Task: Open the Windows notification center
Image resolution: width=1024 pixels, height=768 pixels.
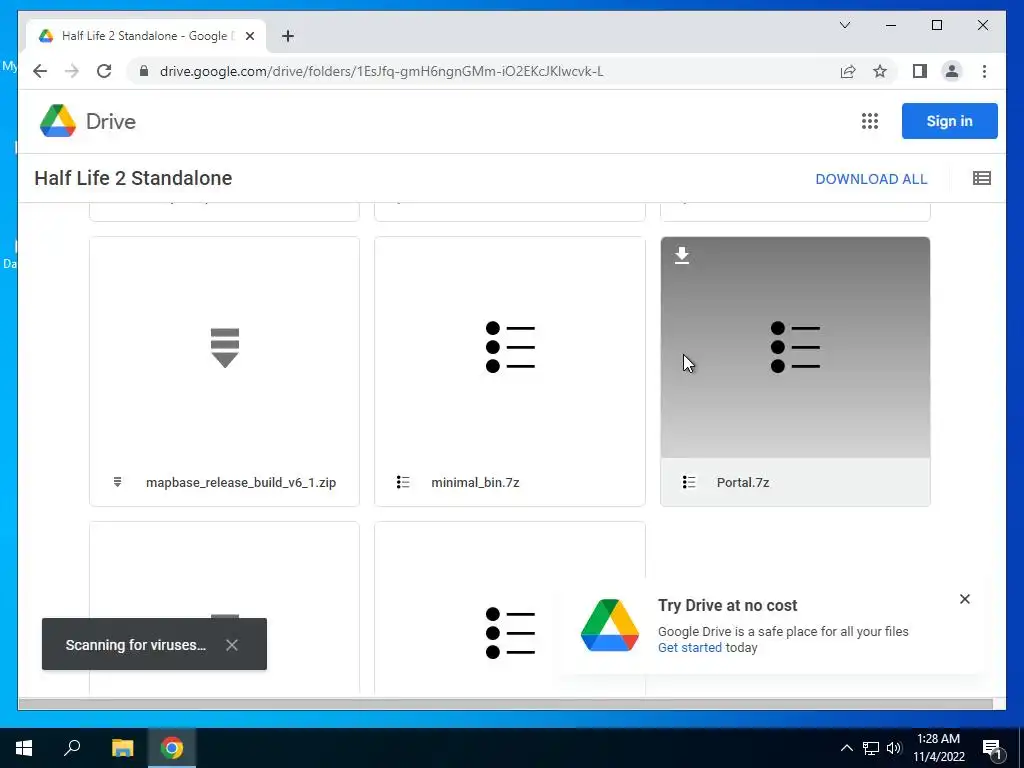Action: pyautogui.click(x=992, y=748)
